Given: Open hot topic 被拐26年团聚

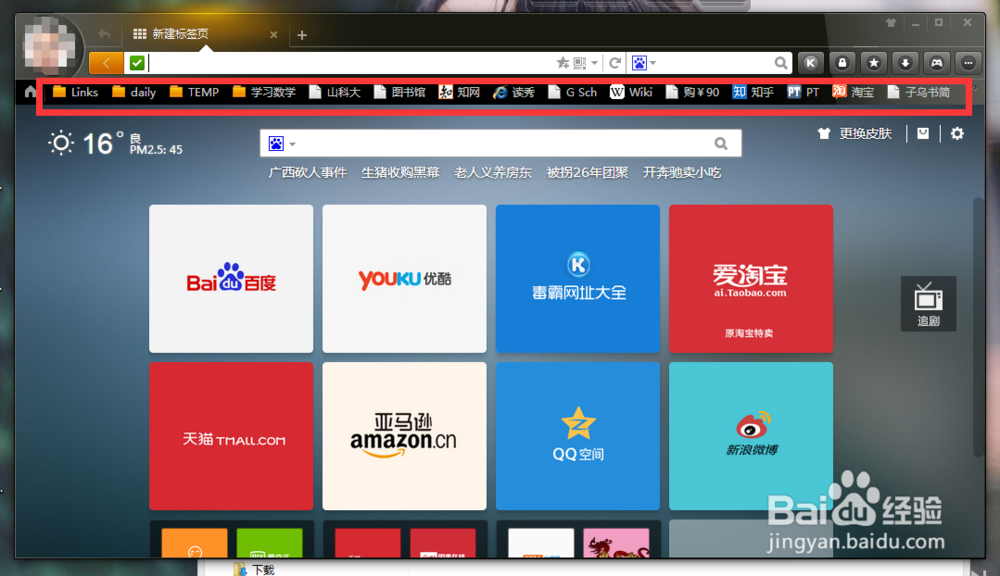Looking at the screenshot, I should point(587,172).
